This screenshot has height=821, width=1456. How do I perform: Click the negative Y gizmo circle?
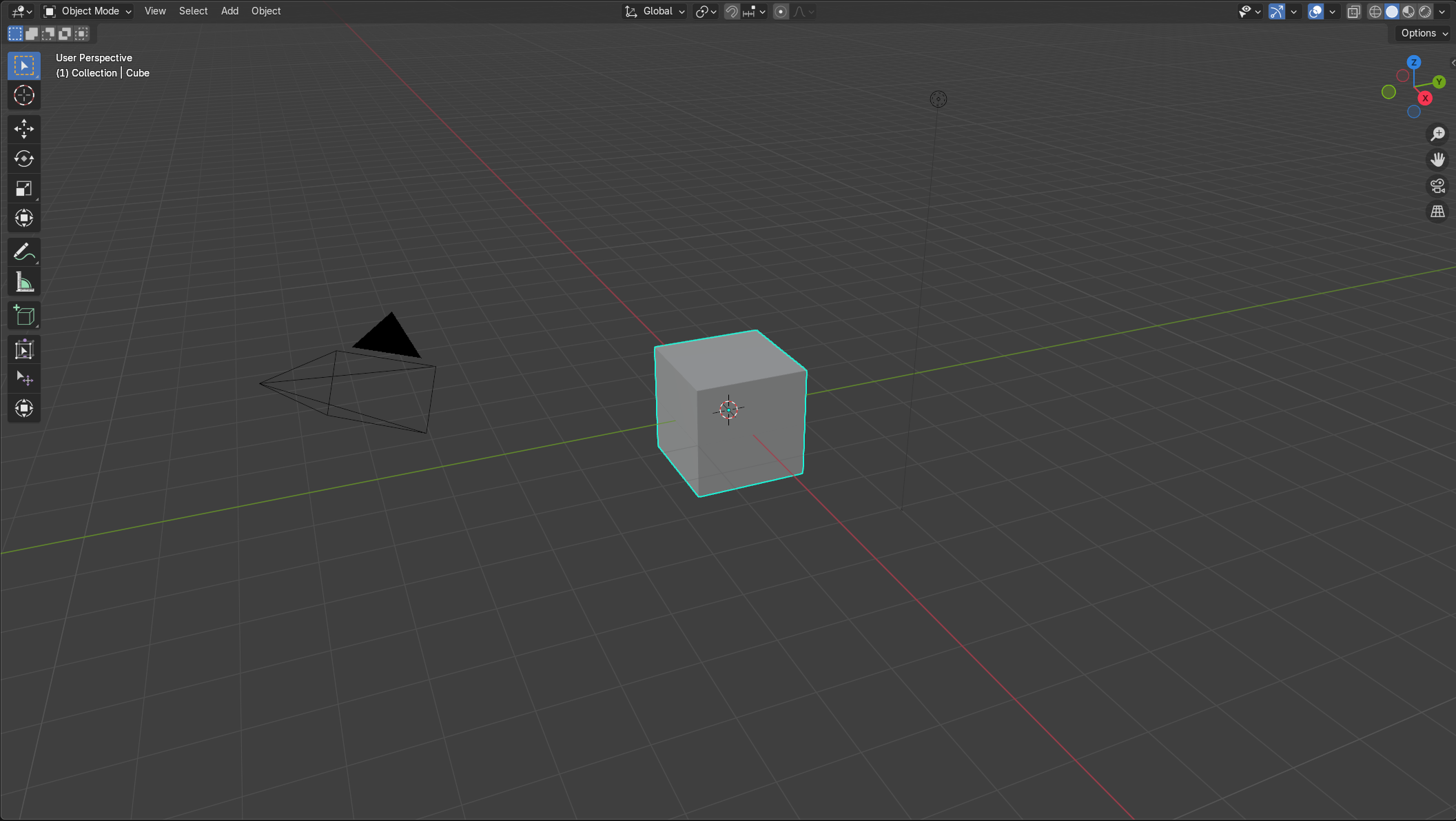click(x=1388, y=92)
